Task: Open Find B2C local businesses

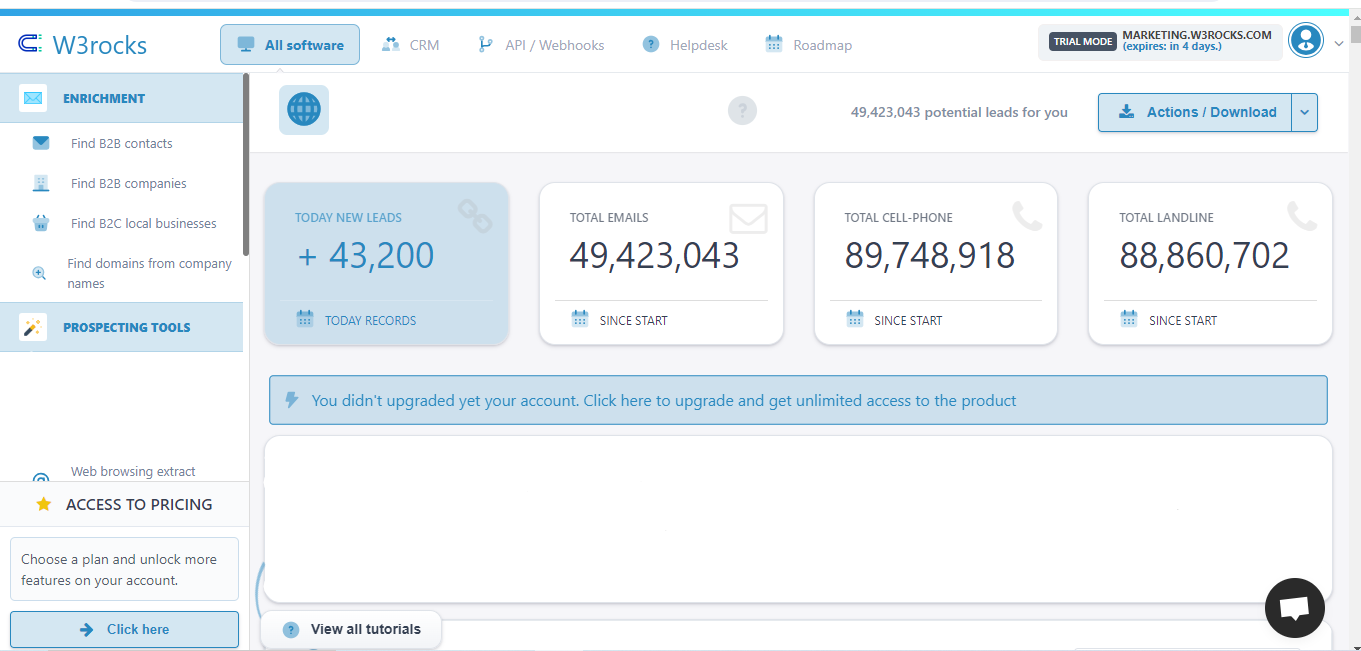Action: tap(144, 223)
